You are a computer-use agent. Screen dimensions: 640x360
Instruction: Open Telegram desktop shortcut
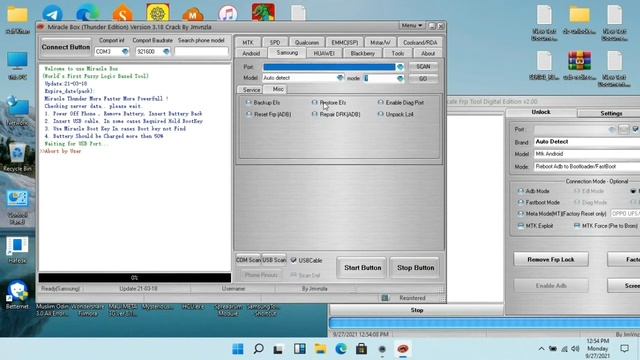coord(52,13)
